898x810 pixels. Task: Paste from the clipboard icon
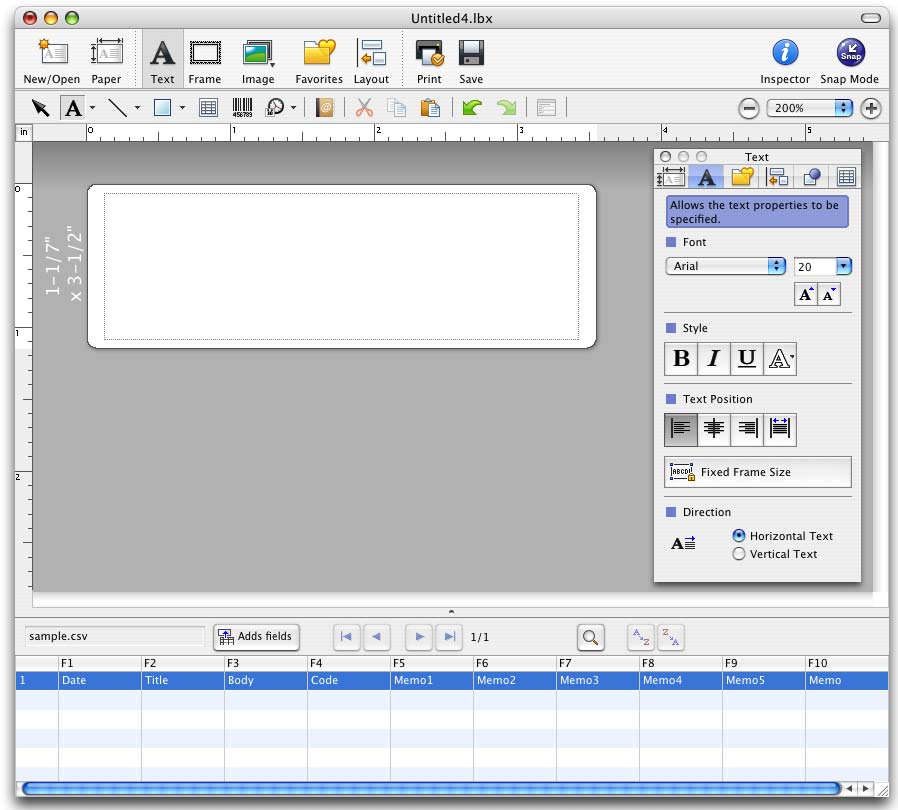coord(430,108)
